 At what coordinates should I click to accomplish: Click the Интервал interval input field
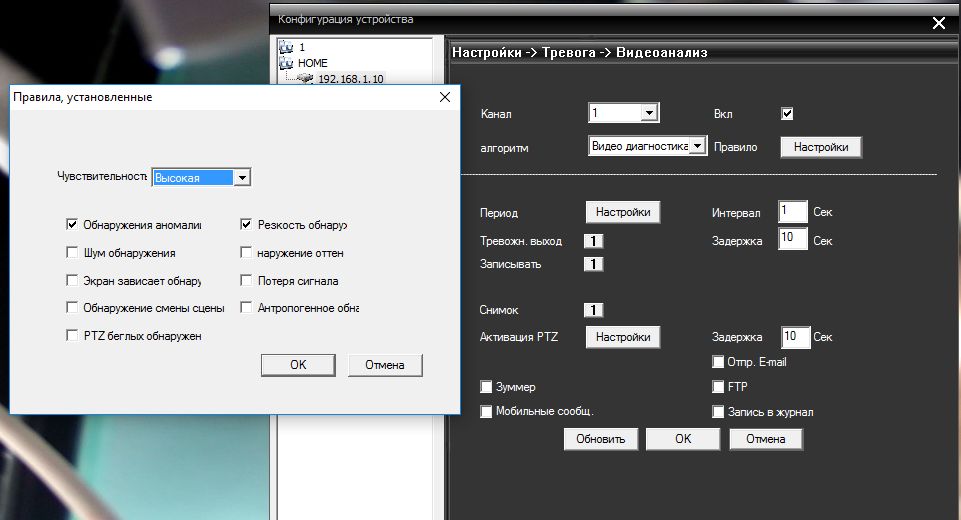[x=792, y=212]
